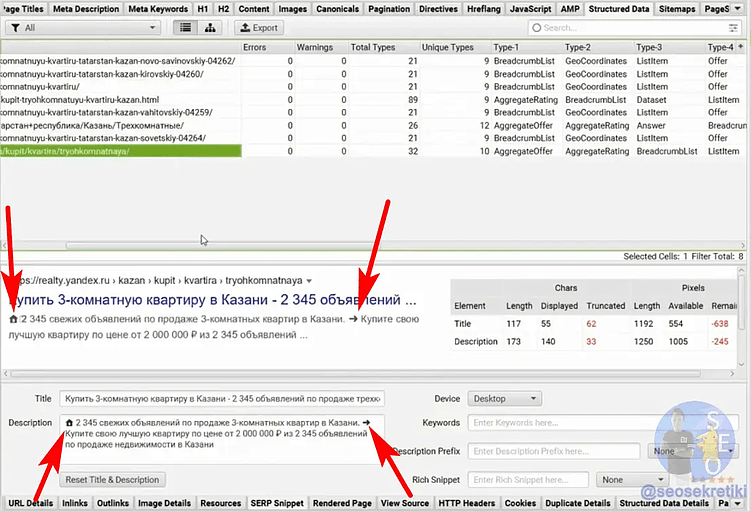The image size is (751, 512).
Task: Switch to the H1 tab
Action: (x=203, y=9)
